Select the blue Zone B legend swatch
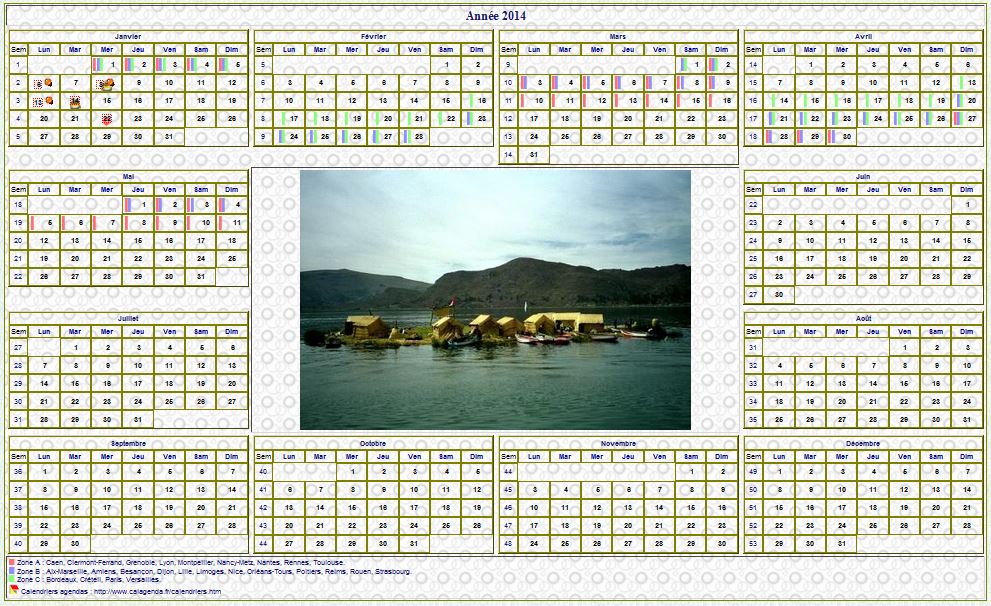The height and width of the screenshot is (606, 991). [x=12, y=572]
